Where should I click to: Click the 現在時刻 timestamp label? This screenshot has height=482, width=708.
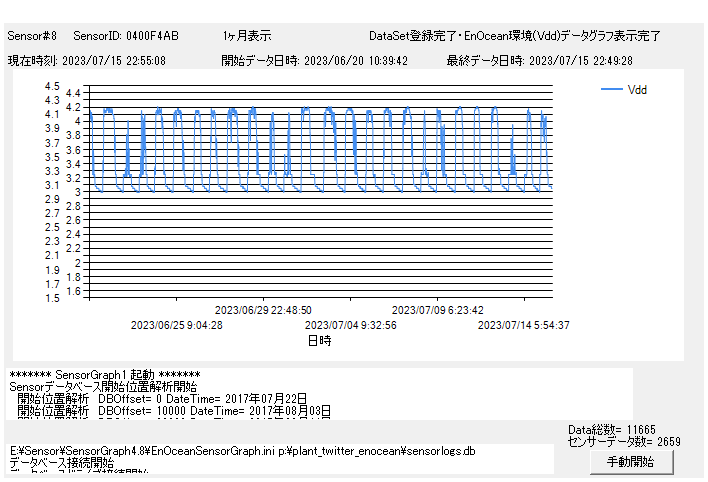click(87, 60)
